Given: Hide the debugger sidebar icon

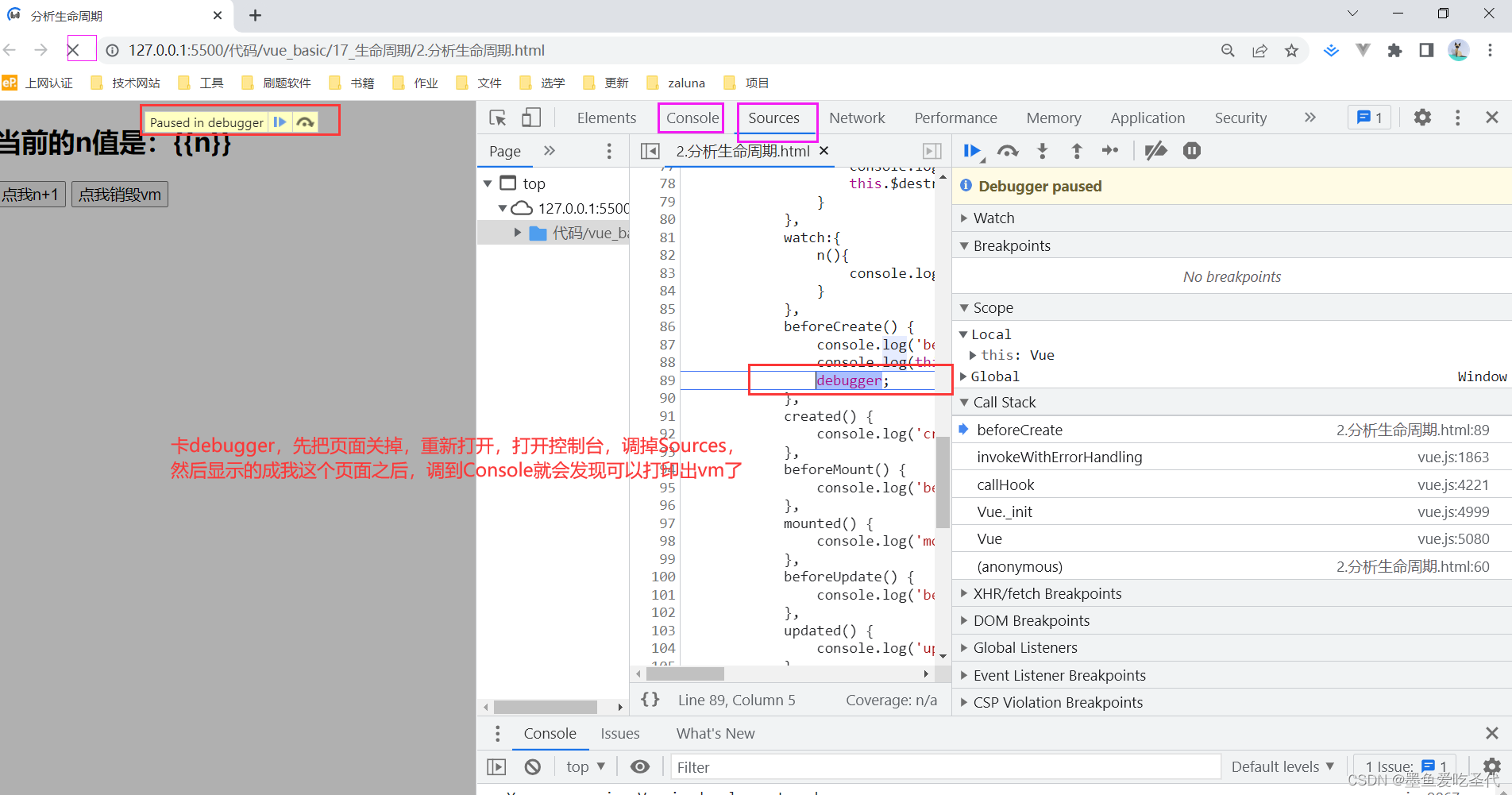Looking at the screenshot, I should point(932,151).
